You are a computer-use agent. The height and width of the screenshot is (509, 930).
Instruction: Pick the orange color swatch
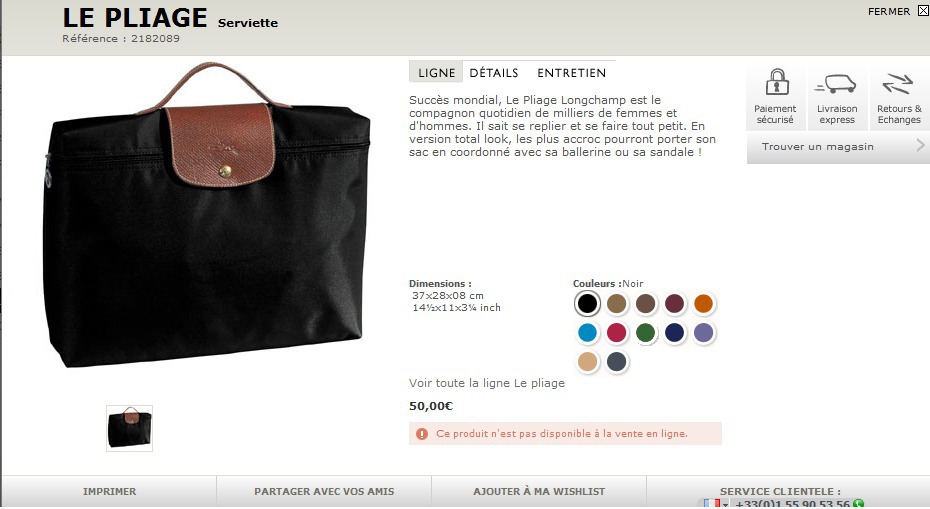[x=703, y=303]
